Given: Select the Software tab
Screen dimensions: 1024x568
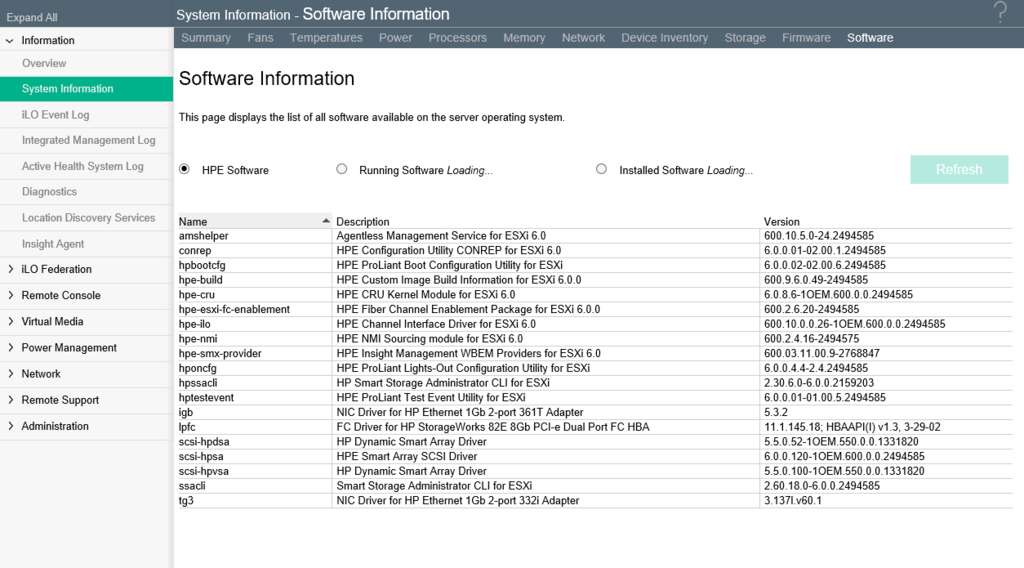Looking at the screenshot, I should tap(870, 38).
